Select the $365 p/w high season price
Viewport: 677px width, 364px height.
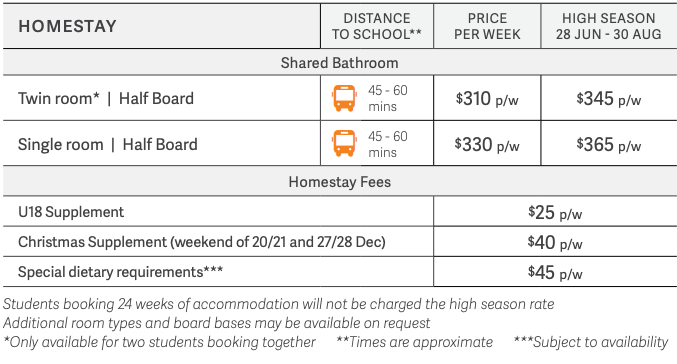point(608,145)
